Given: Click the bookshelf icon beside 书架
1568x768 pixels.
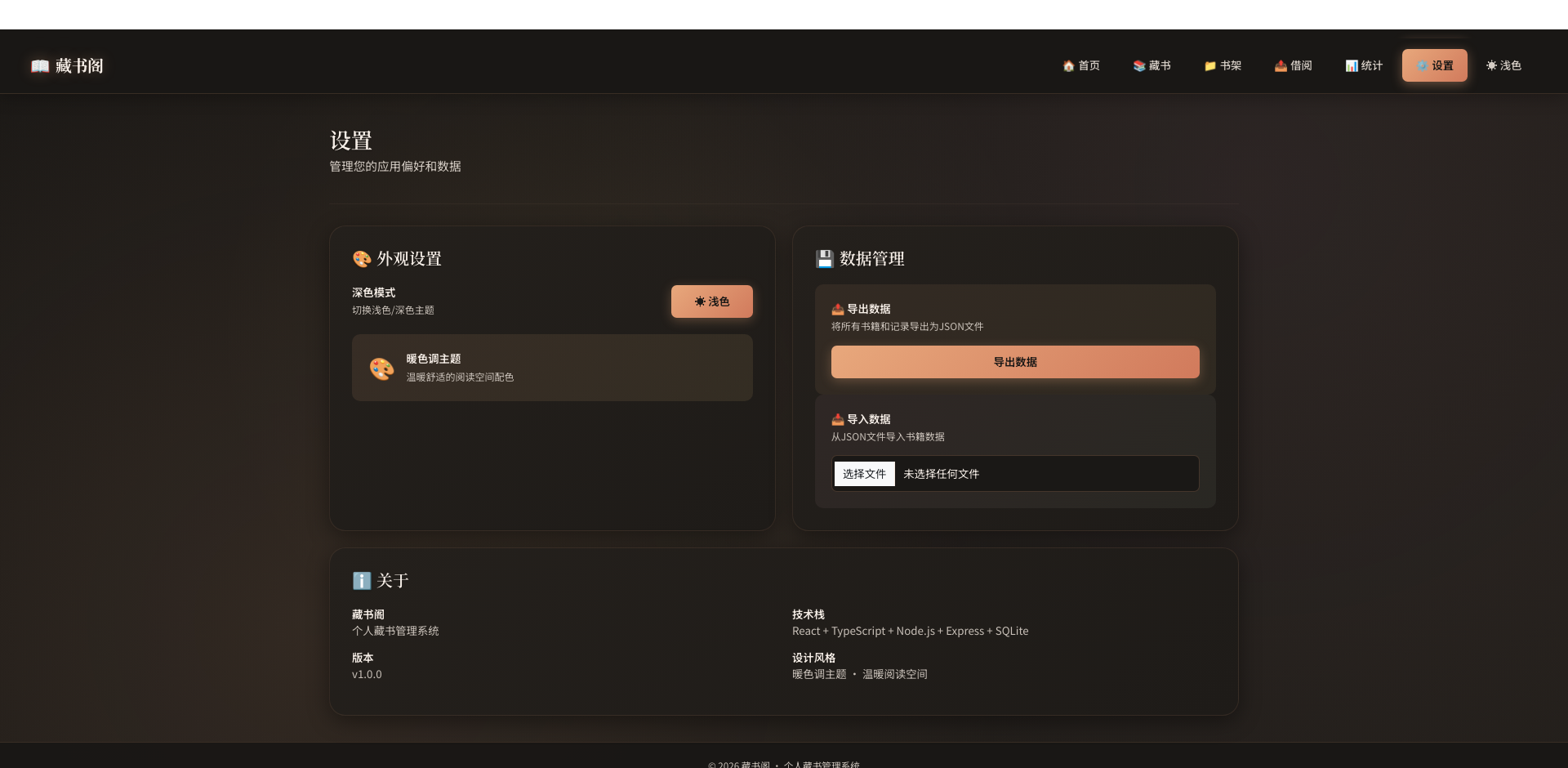Looking at the screenshot, I should tap(1209, 65).
